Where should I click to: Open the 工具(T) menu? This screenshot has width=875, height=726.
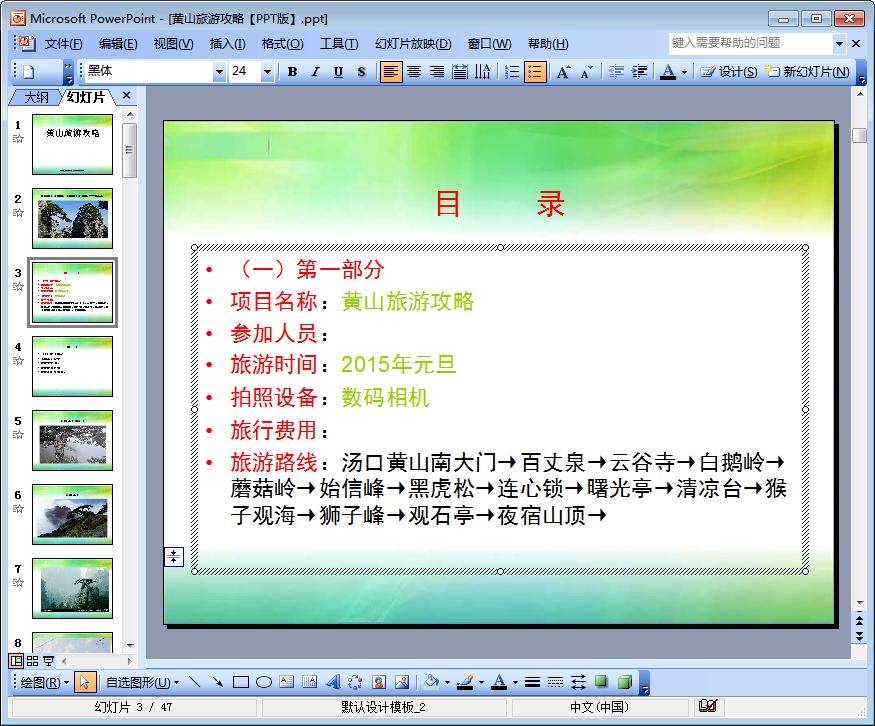(338, 44)
